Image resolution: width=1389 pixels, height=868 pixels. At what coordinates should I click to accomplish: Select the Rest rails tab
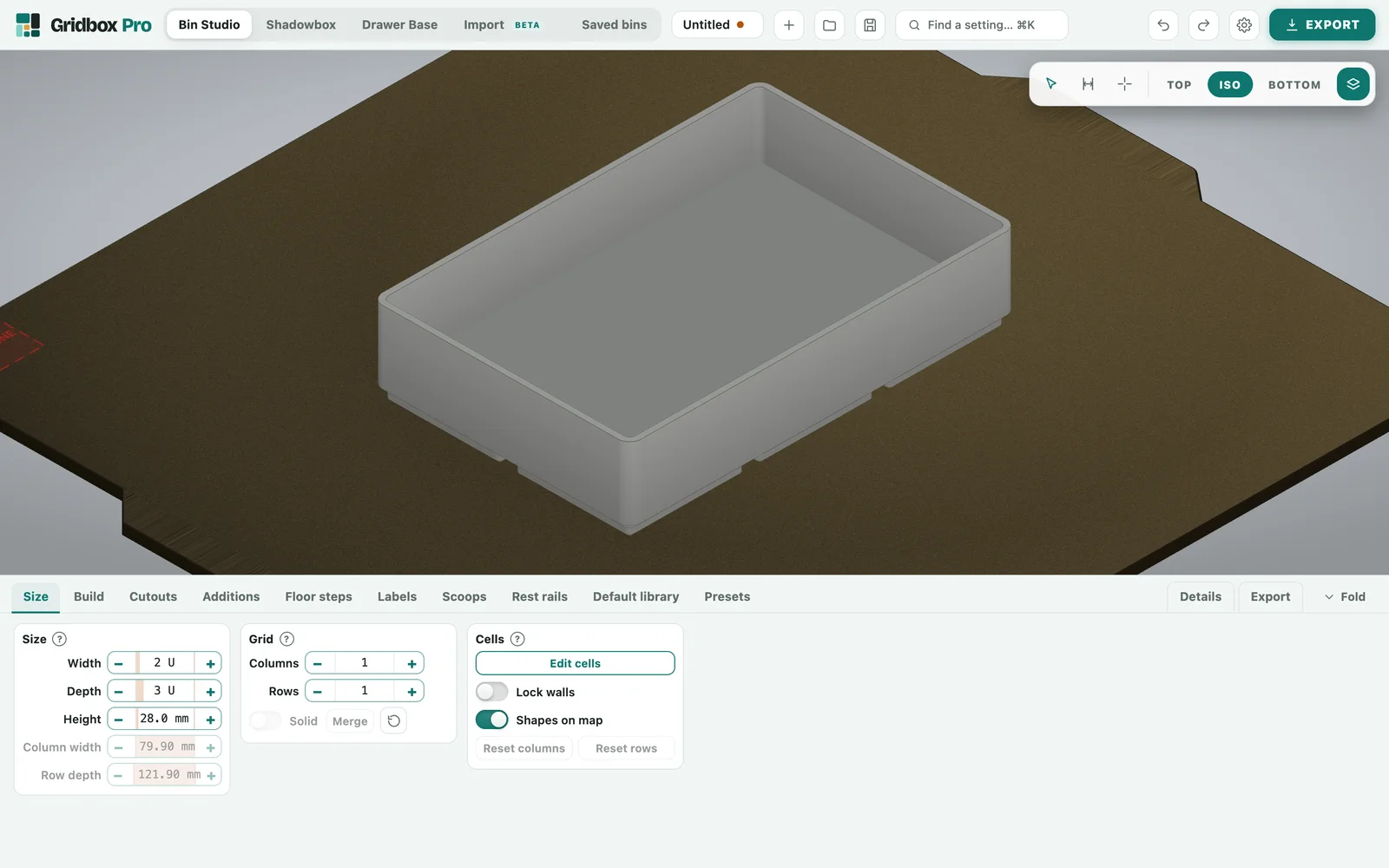(x=539, y=596)
